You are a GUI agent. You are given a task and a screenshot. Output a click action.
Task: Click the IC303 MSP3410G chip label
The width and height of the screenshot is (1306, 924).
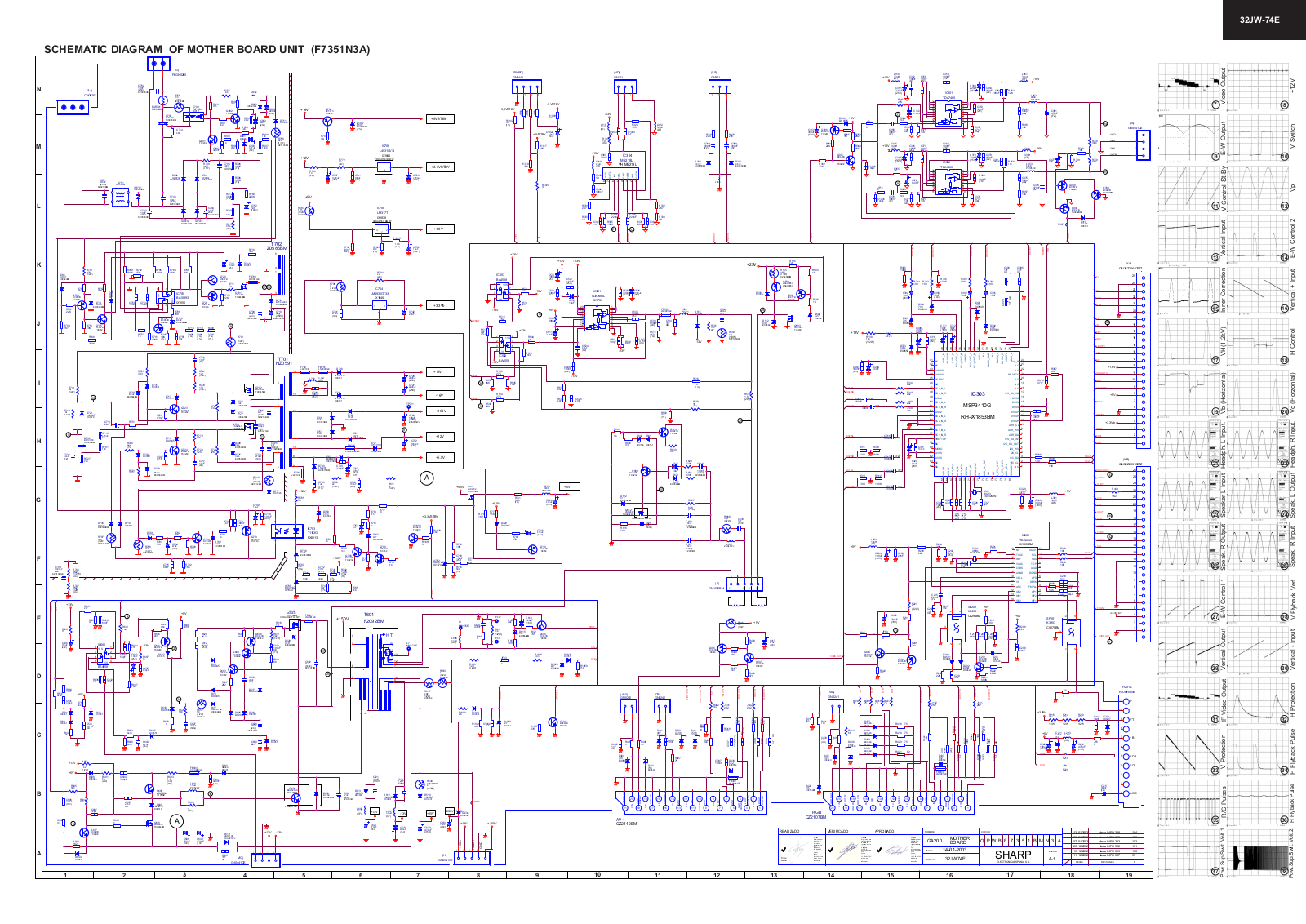pos(977,405)
